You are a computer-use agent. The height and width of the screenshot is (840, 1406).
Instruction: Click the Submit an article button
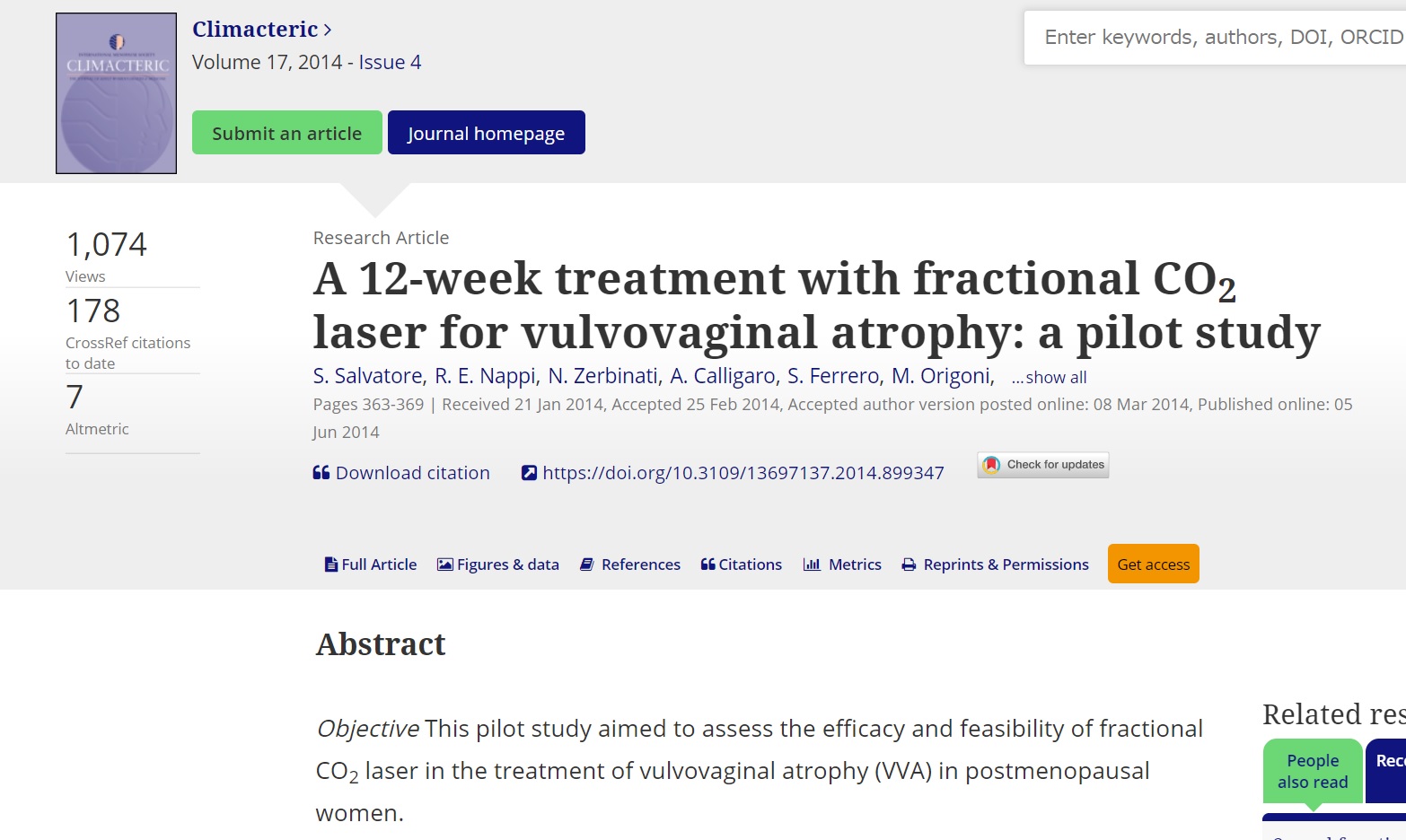(x=287, y=133)
